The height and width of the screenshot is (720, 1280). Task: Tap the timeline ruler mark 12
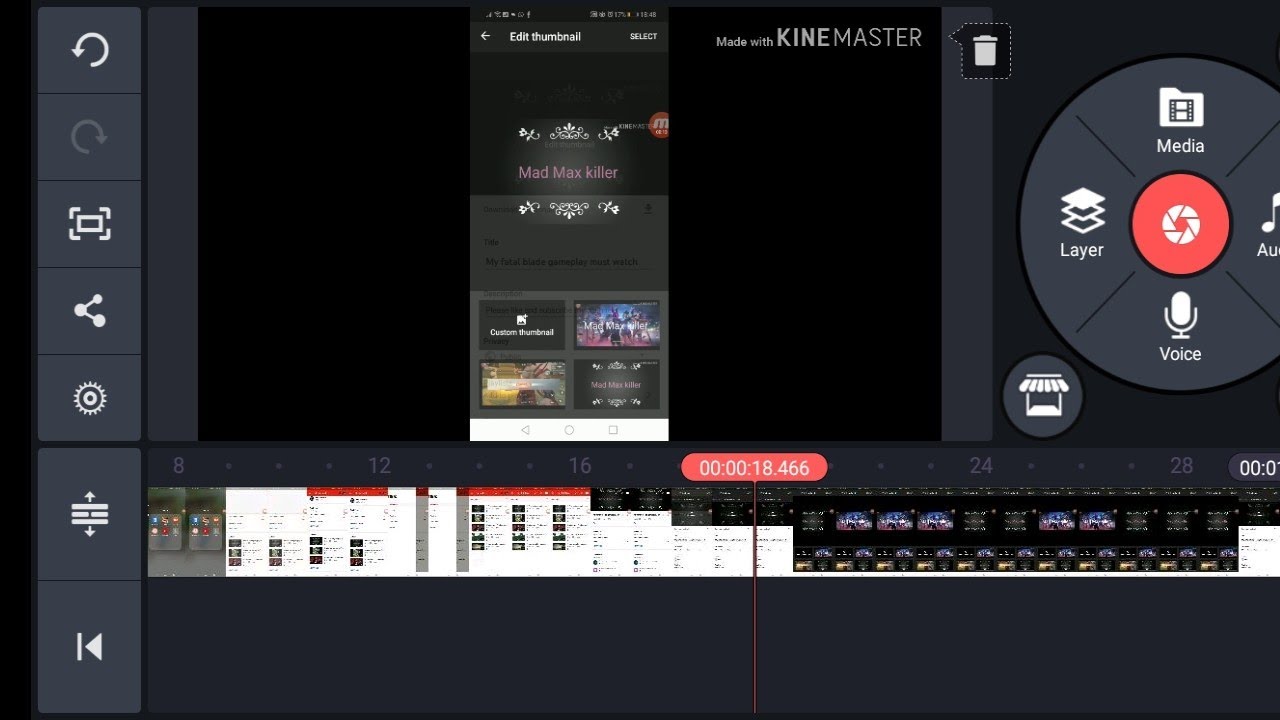[x=379, y=466]
